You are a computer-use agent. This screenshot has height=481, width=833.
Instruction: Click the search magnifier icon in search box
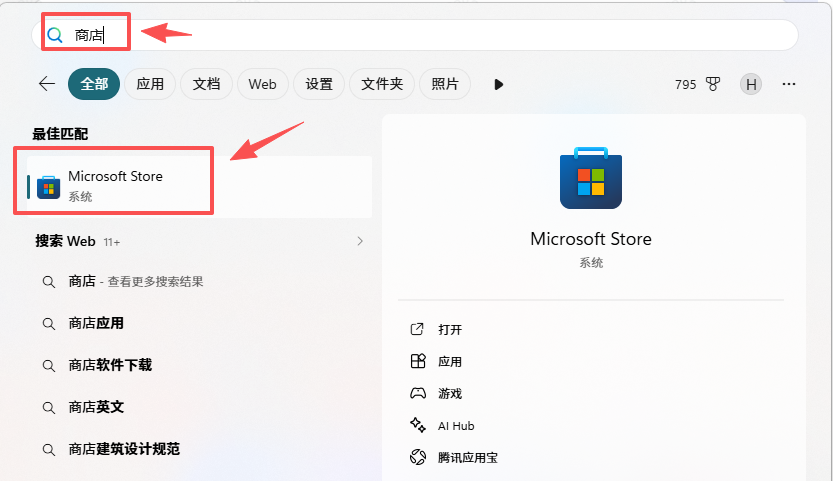pyautogui.click(x=55, y=35)
